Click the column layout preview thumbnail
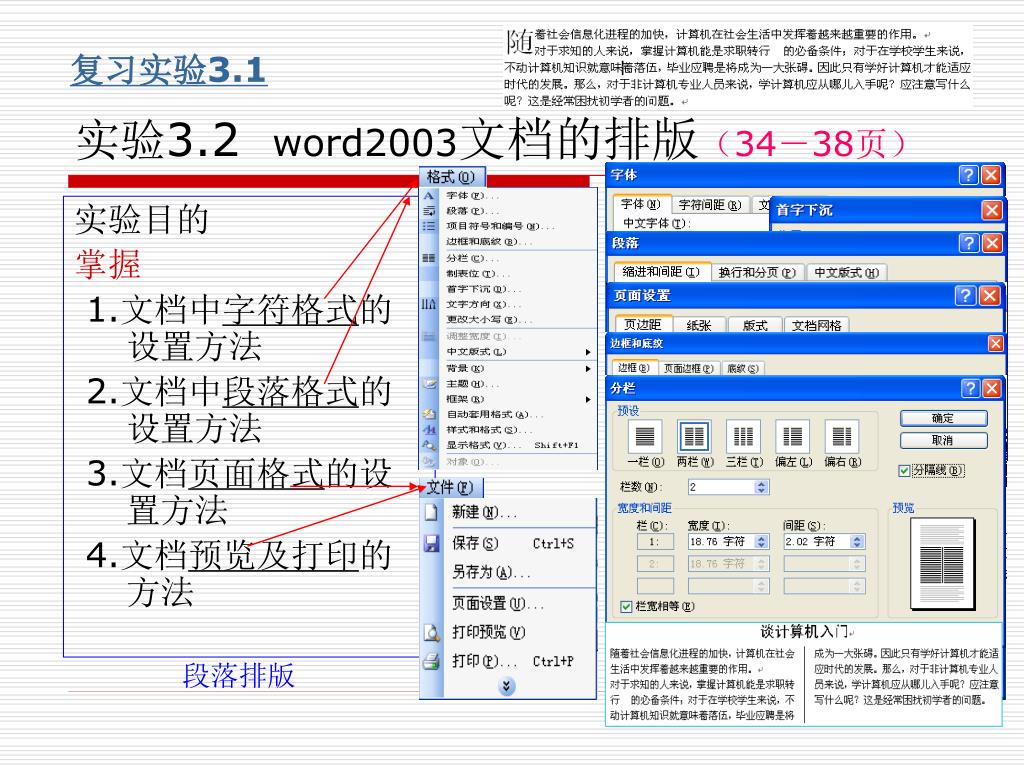This screenshot has width=1024, height=768. [943, 564]
